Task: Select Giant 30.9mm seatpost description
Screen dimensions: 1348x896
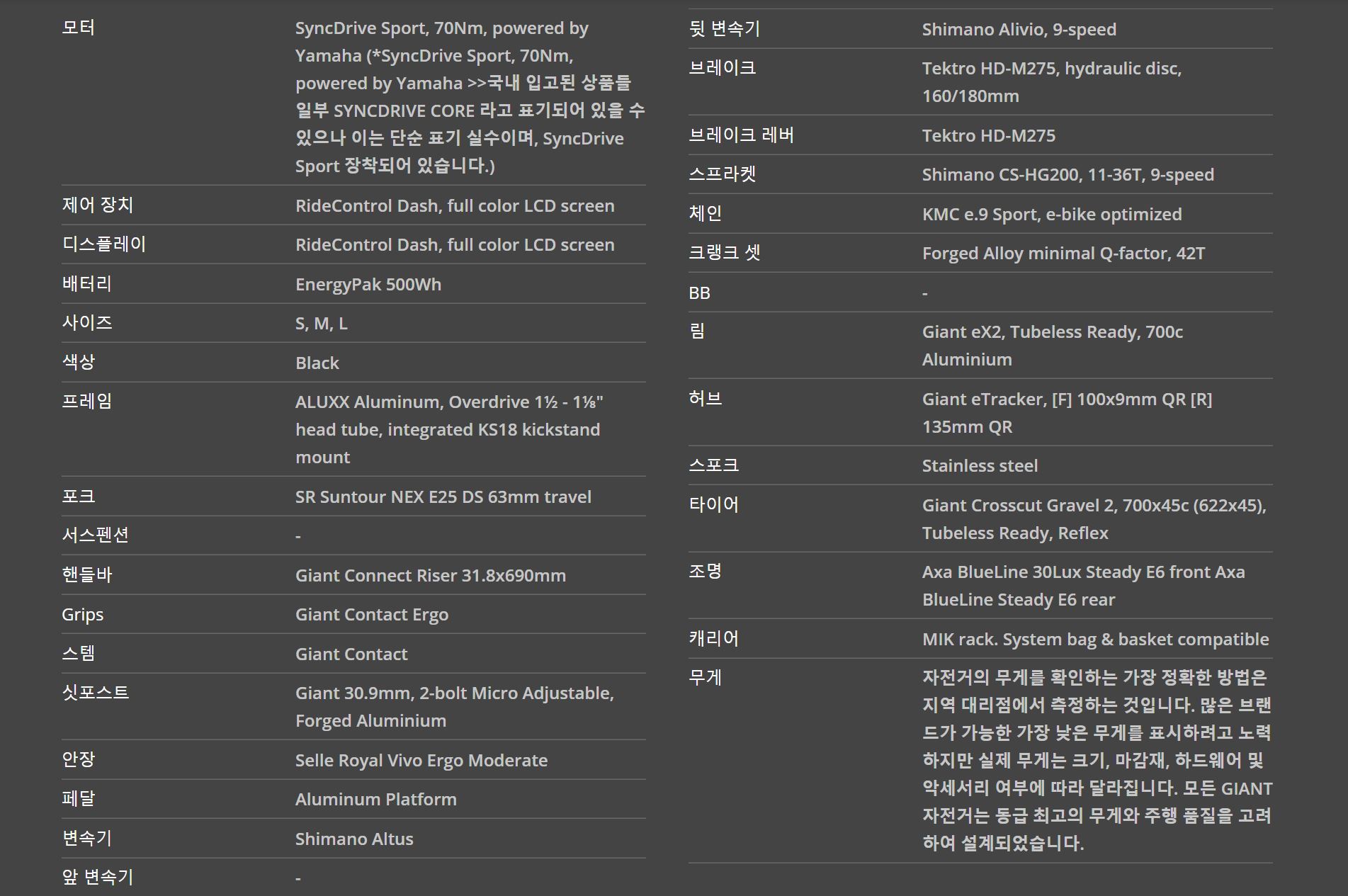Action: (x=455, y=706)
